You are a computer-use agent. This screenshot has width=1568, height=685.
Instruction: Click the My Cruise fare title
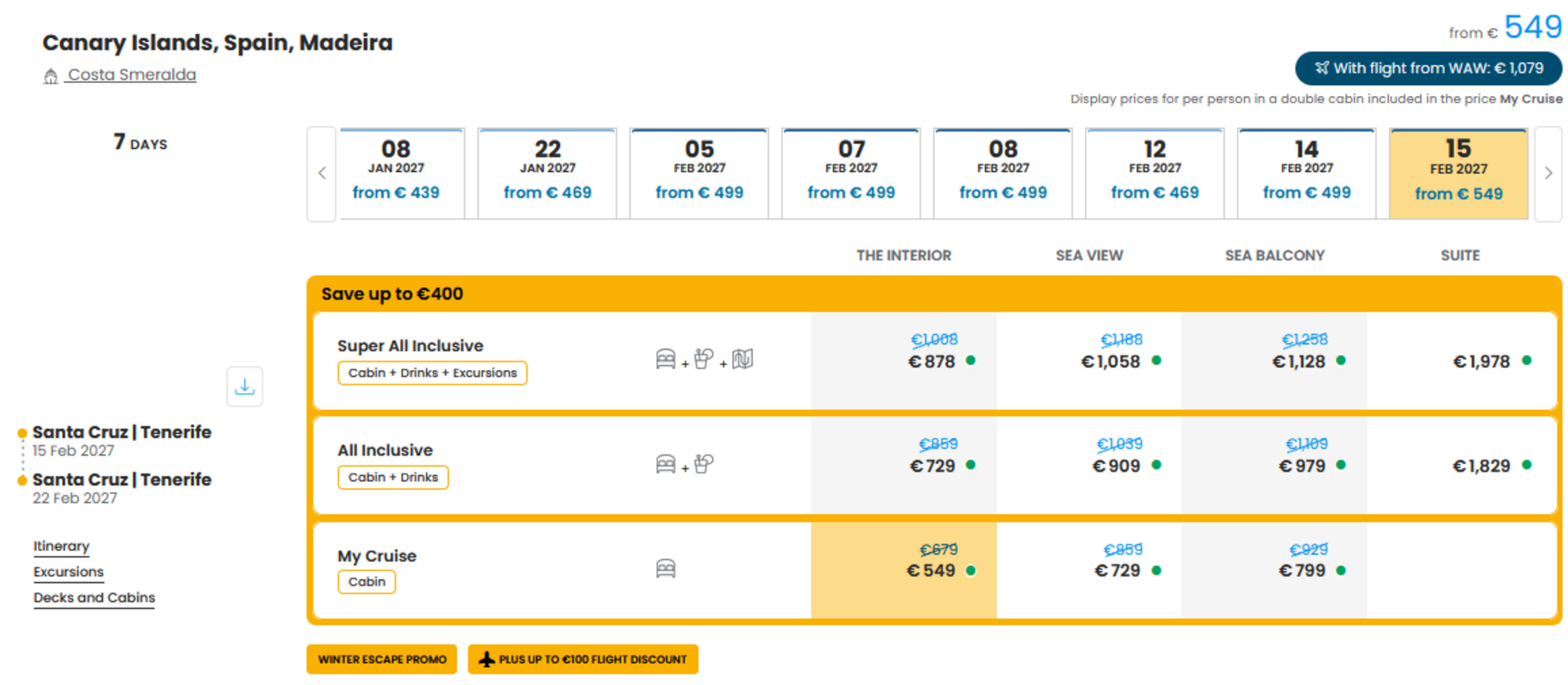coord(377,556)
